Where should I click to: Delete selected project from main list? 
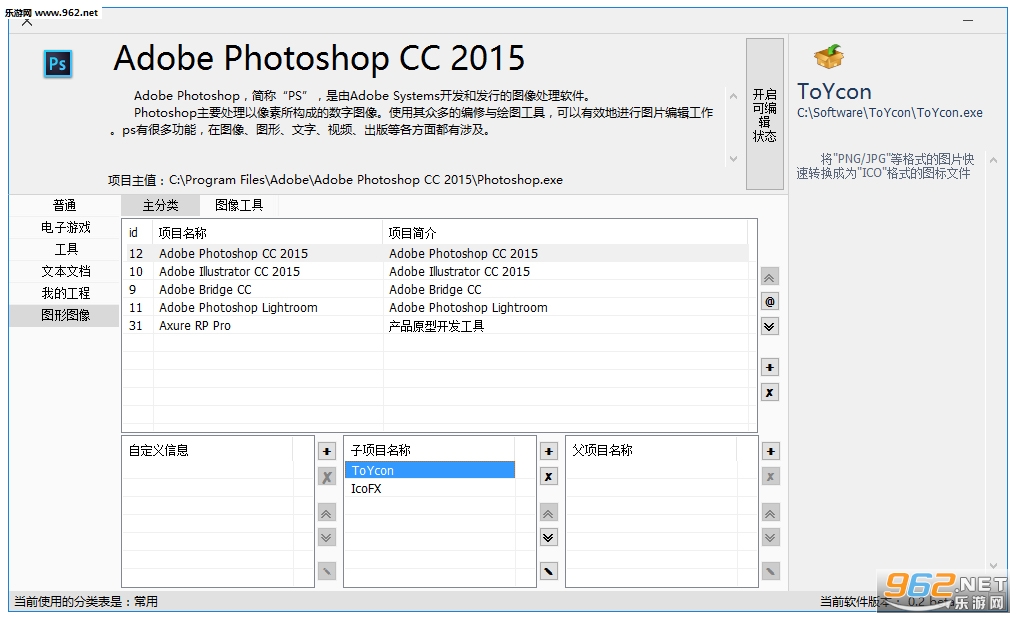(769, 392)
